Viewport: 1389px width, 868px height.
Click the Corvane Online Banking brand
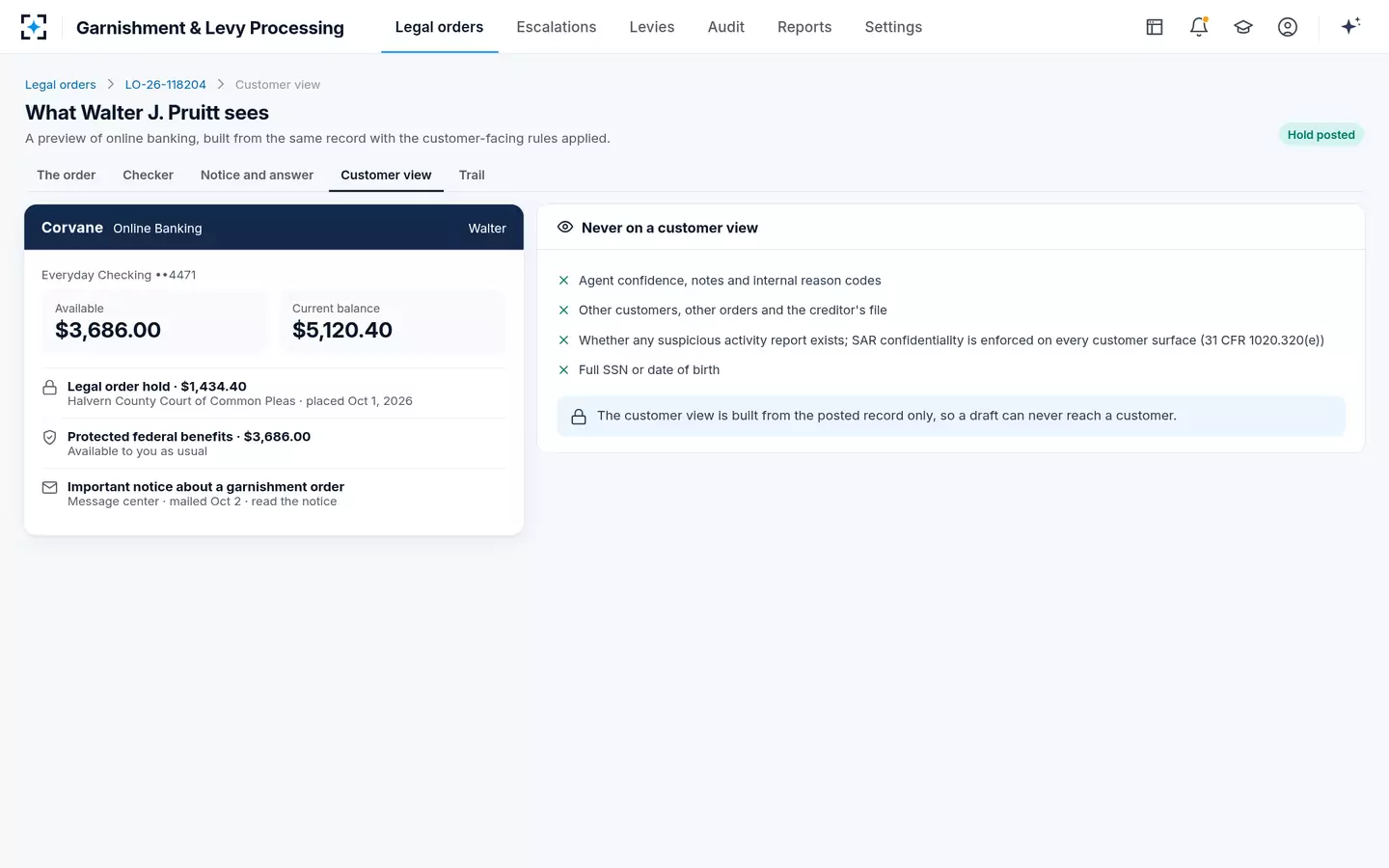point(122,228)
